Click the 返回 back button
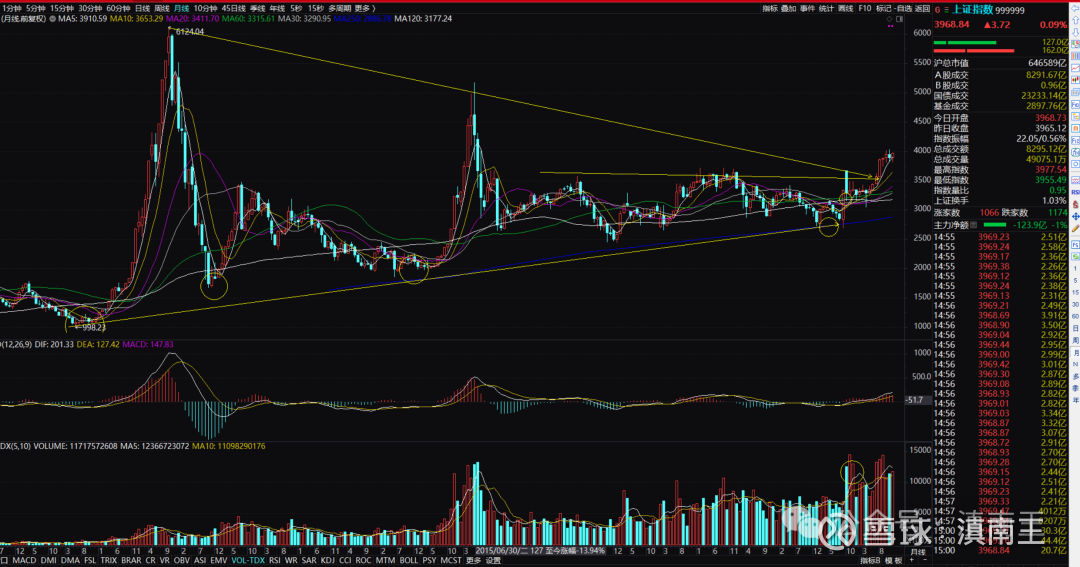Image resolution: width=1080 pixels, height=567 pixels. click(x=922, y=8)
